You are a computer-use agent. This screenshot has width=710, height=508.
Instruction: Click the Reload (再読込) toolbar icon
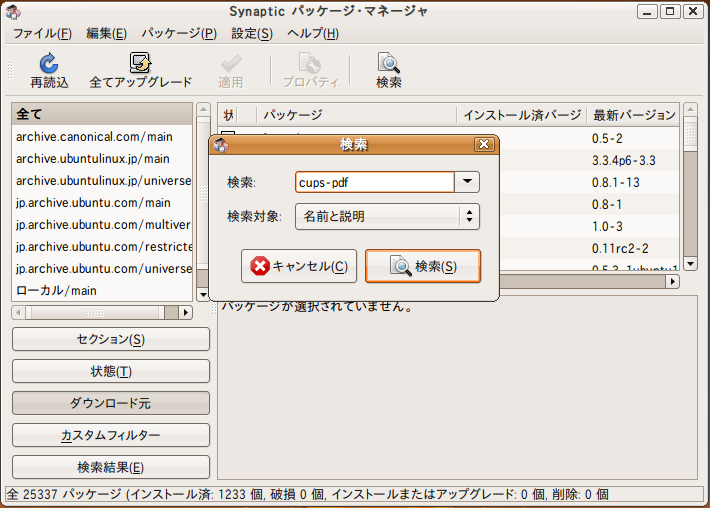click(49, 64)
